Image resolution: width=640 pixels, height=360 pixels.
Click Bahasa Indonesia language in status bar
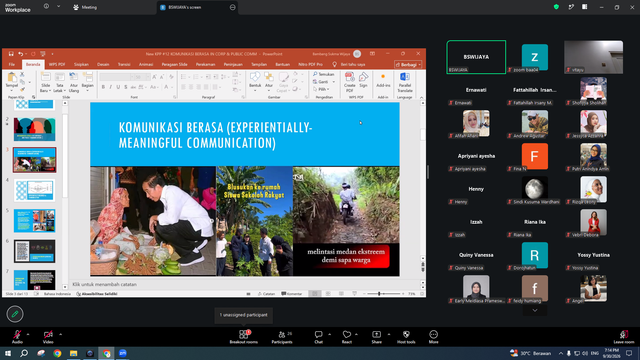(x=57, y=293)
